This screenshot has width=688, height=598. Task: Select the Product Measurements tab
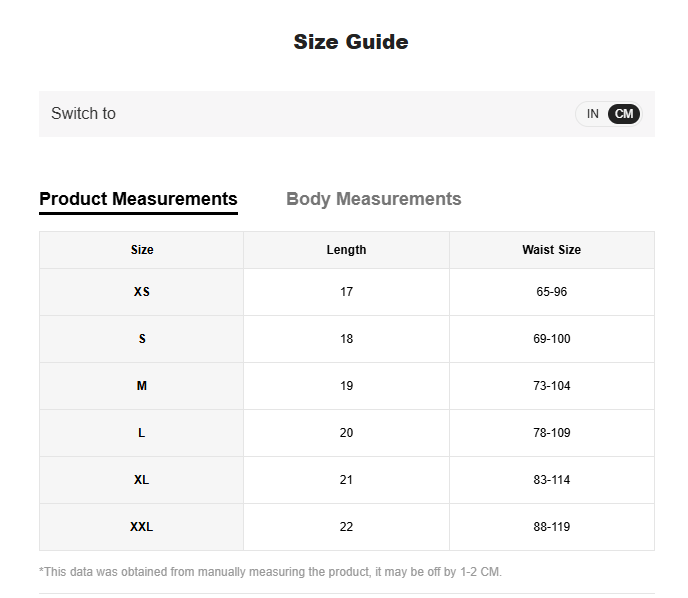click(138, 199)
